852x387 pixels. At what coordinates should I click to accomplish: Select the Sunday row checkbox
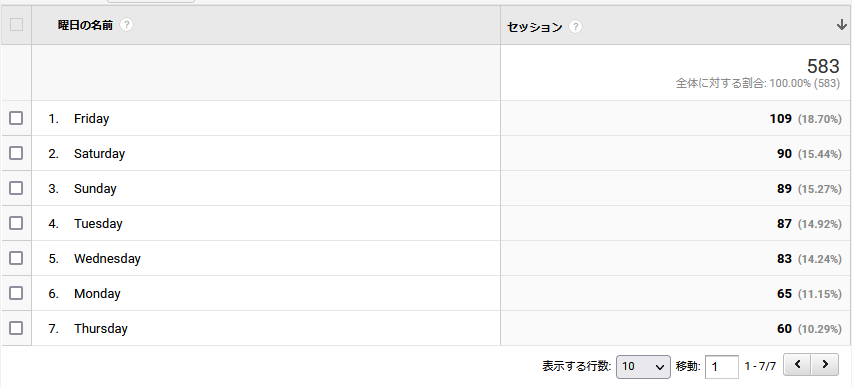tap(16, 188)
